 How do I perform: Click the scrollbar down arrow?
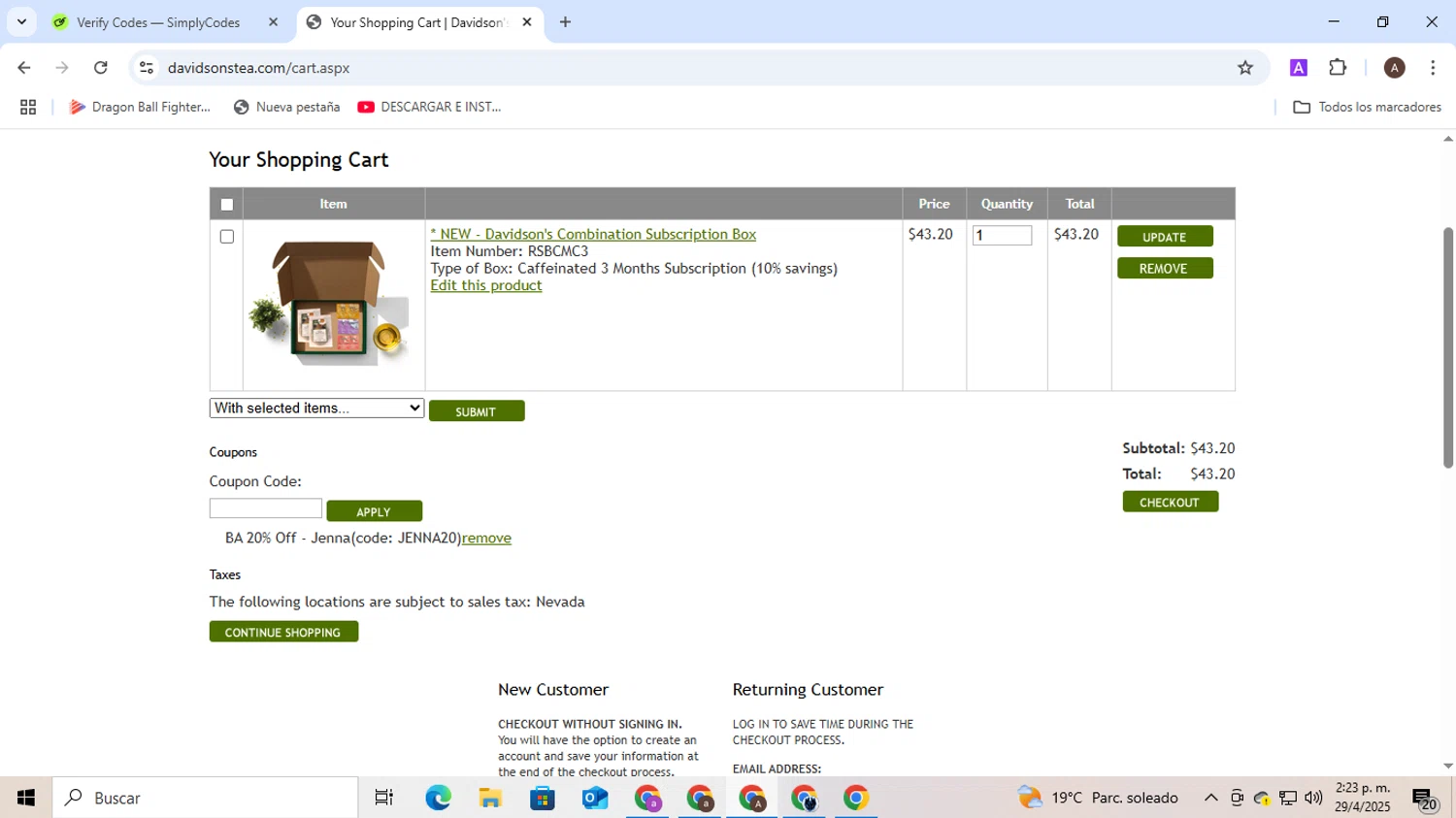coord(1447,767)
